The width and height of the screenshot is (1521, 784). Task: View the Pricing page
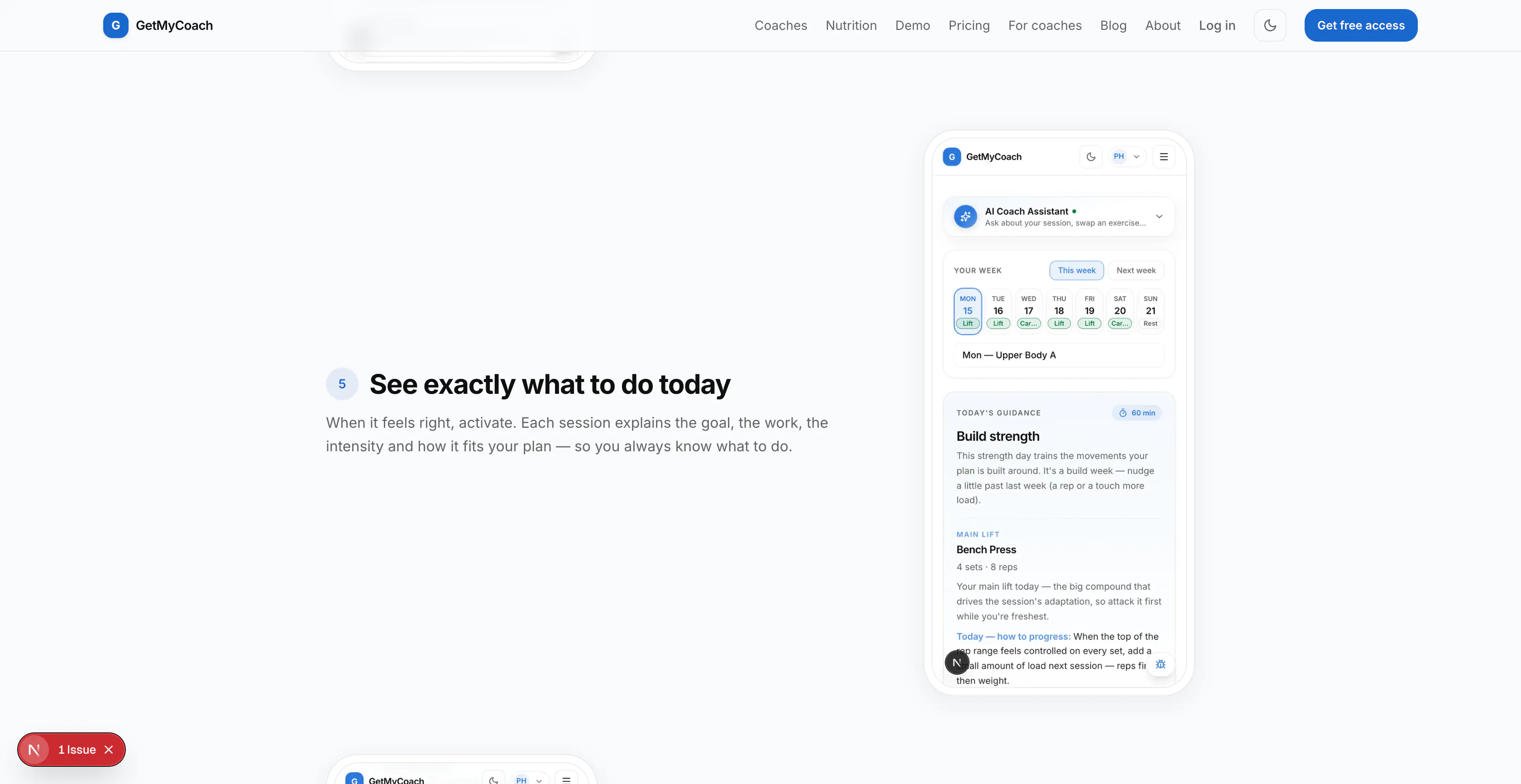(969, 25)
